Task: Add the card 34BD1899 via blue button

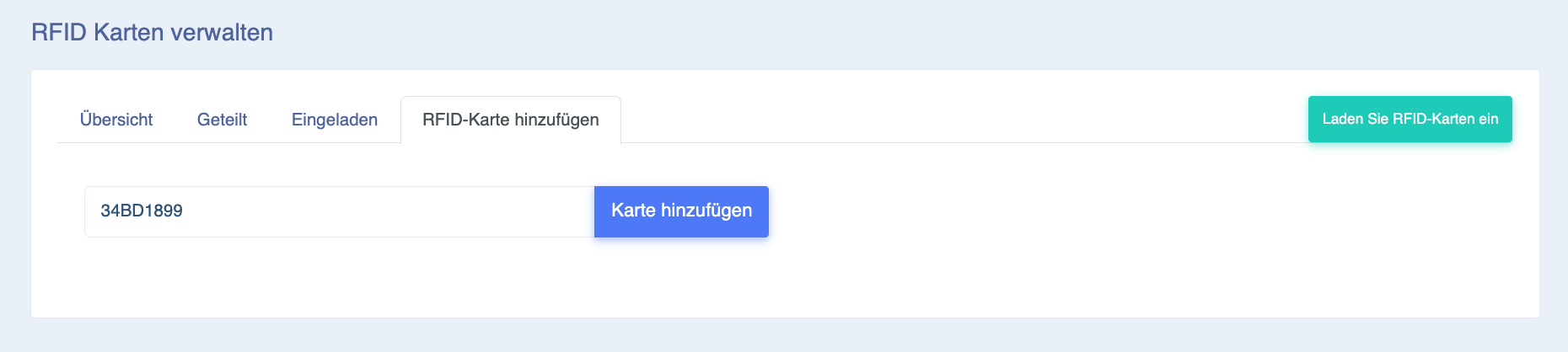Action: [x=681, y=211]
